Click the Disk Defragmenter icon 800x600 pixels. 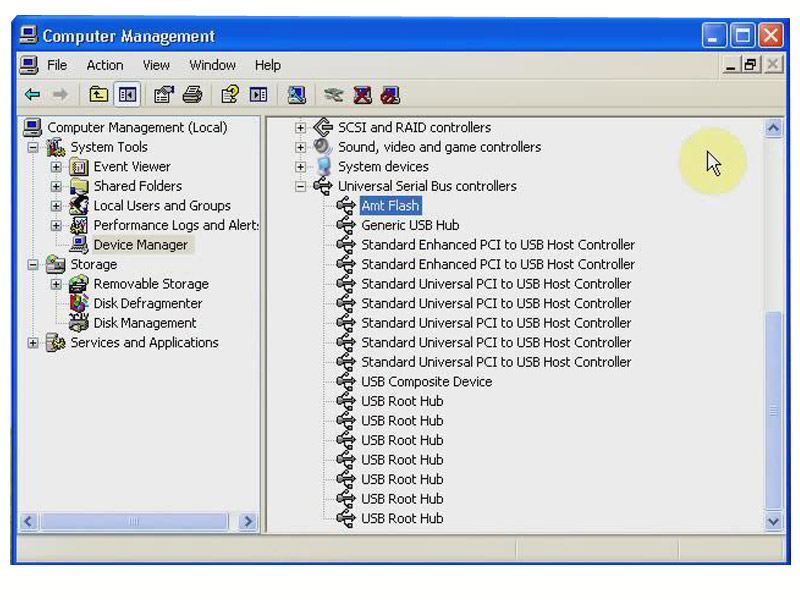click(x=79, y=303)
